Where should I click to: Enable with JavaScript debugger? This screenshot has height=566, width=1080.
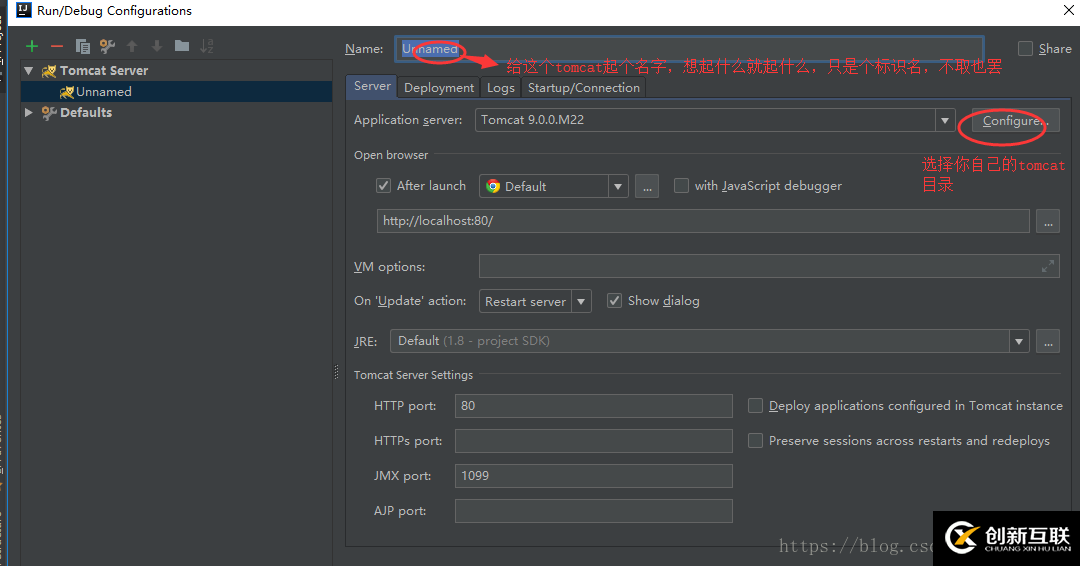[x=681, y=186]
